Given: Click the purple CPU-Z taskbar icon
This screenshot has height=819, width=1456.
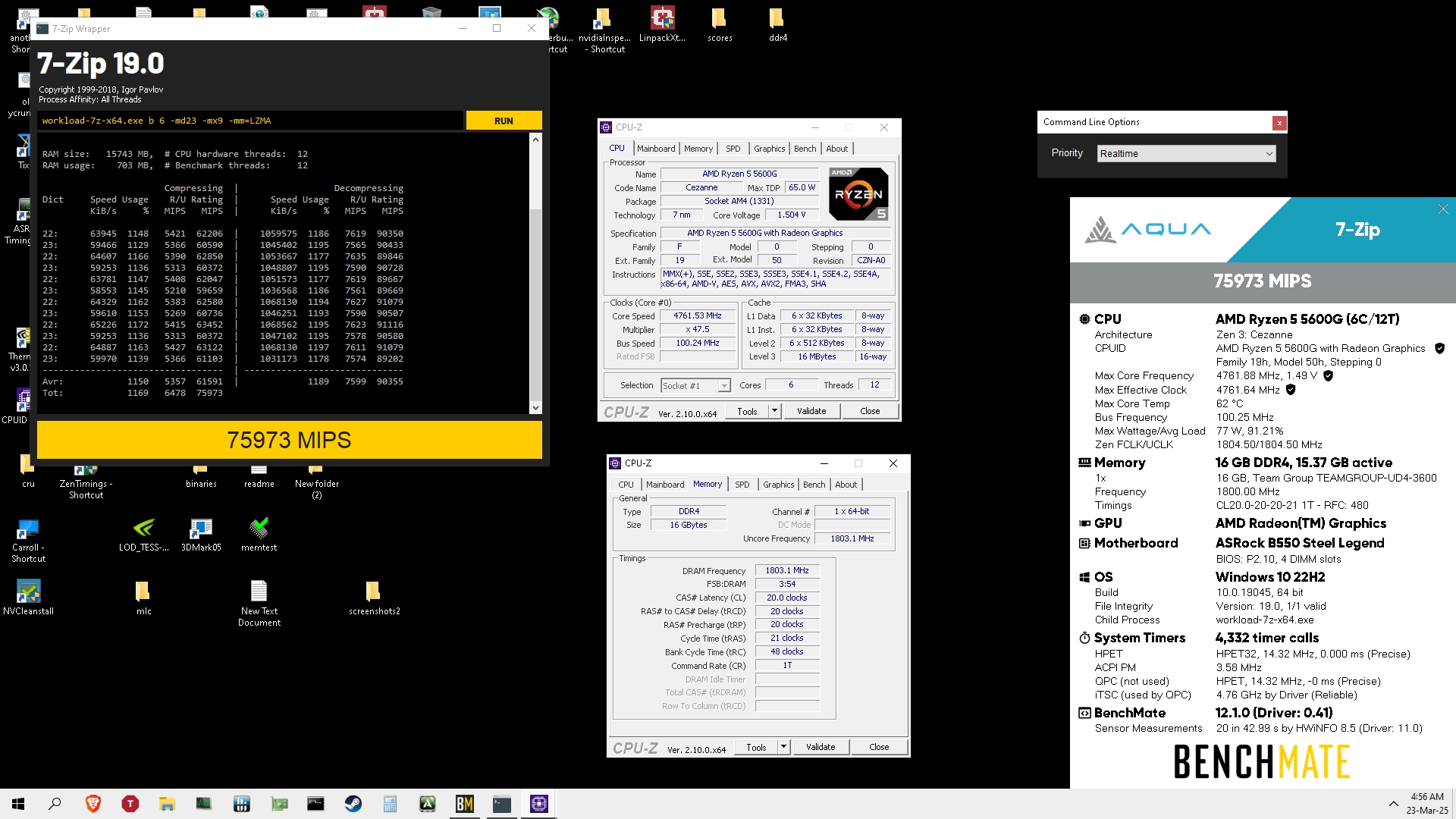Looking at the screenshot, I should [539, 804].
